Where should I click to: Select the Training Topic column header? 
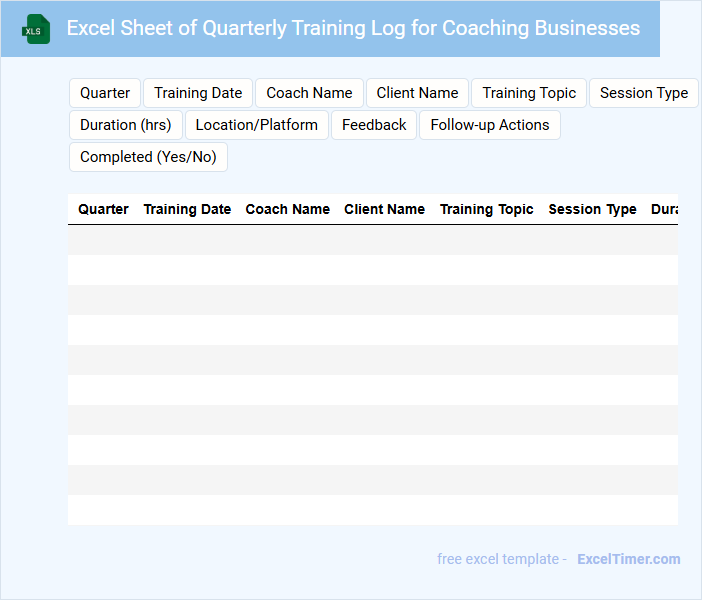coord(486,209)
